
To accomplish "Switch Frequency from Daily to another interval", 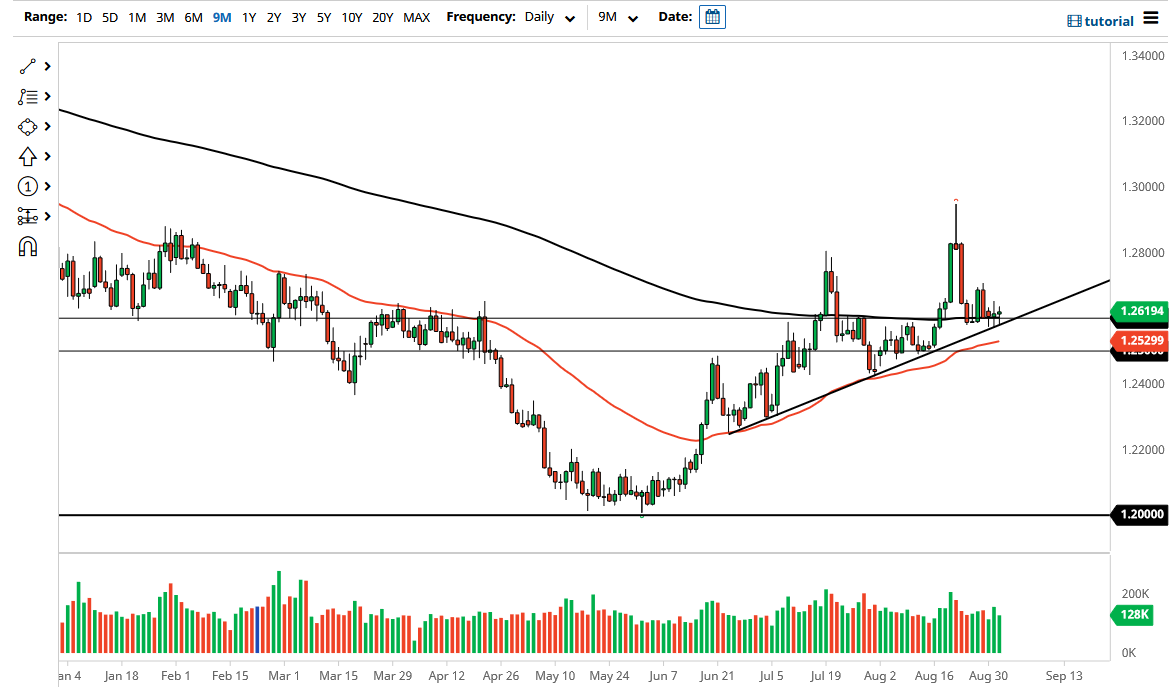I will (x=548, y=18).
